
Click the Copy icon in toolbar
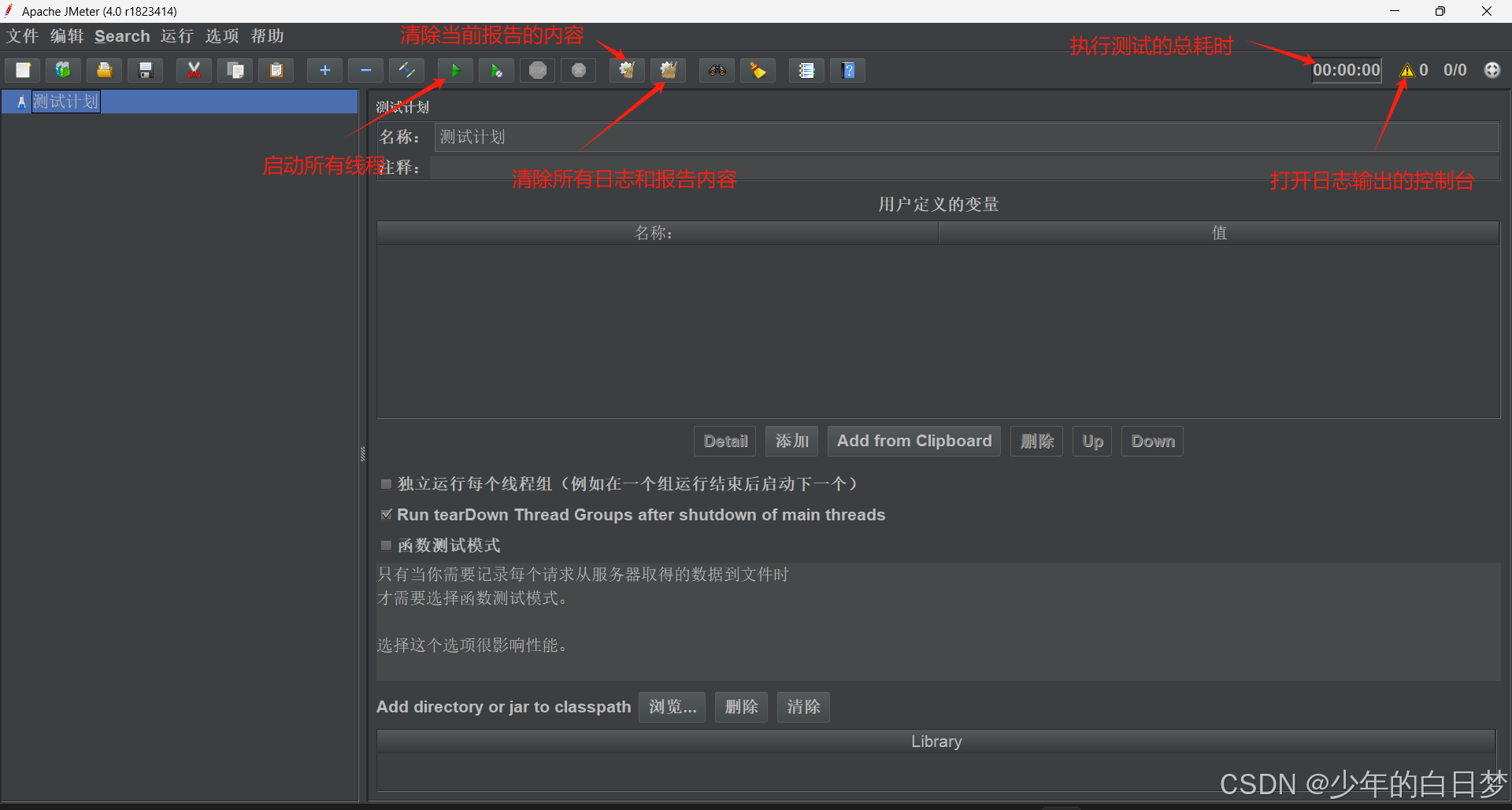(235, 70)
